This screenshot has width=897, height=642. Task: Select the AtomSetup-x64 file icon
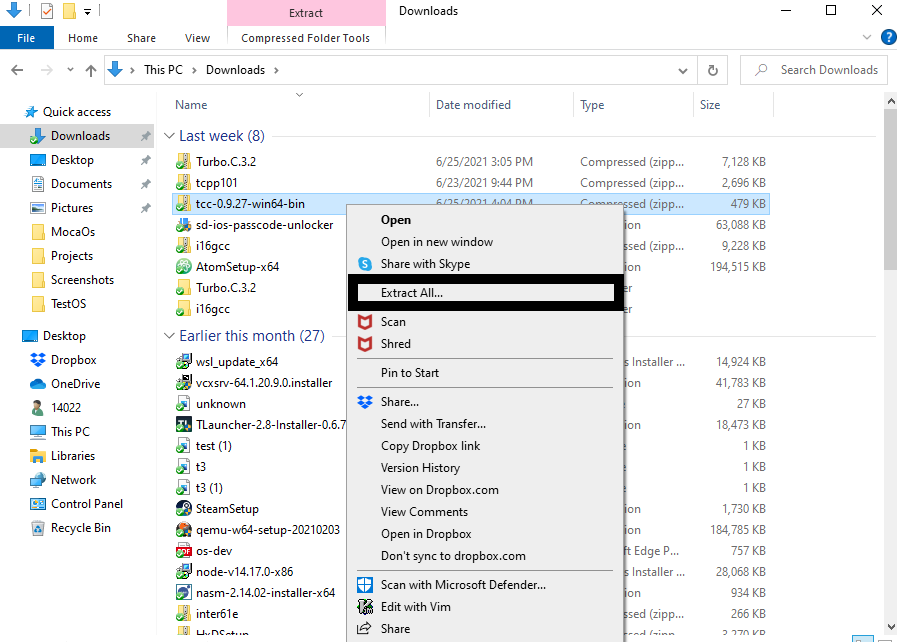point(183,267)
